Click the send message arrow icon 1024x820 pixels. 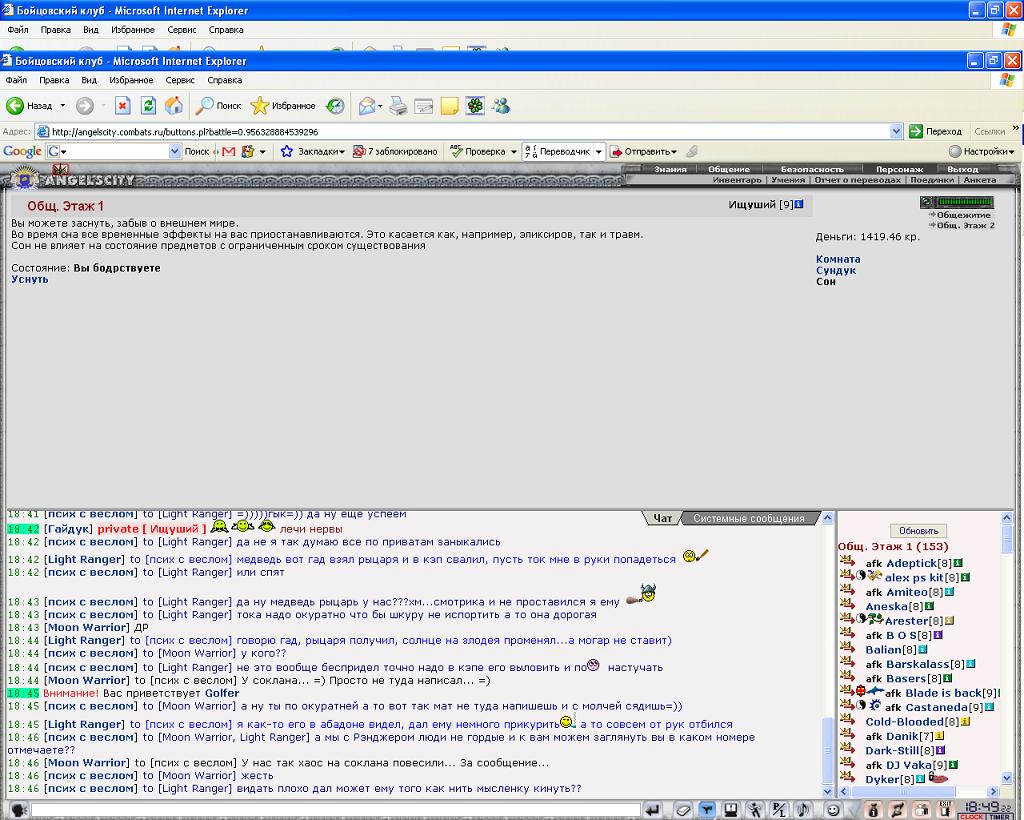[652, 810]
